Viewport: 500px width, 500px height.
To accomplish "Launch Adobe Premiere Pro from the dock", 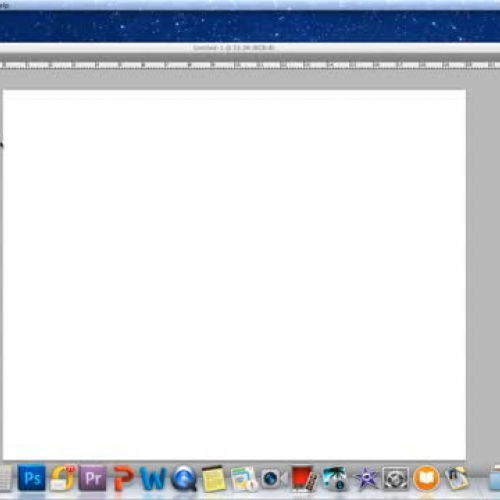I will tap(92, 478).
